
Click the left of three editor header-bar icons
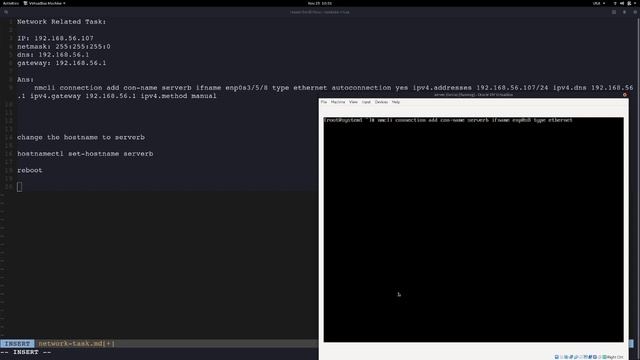614,12
